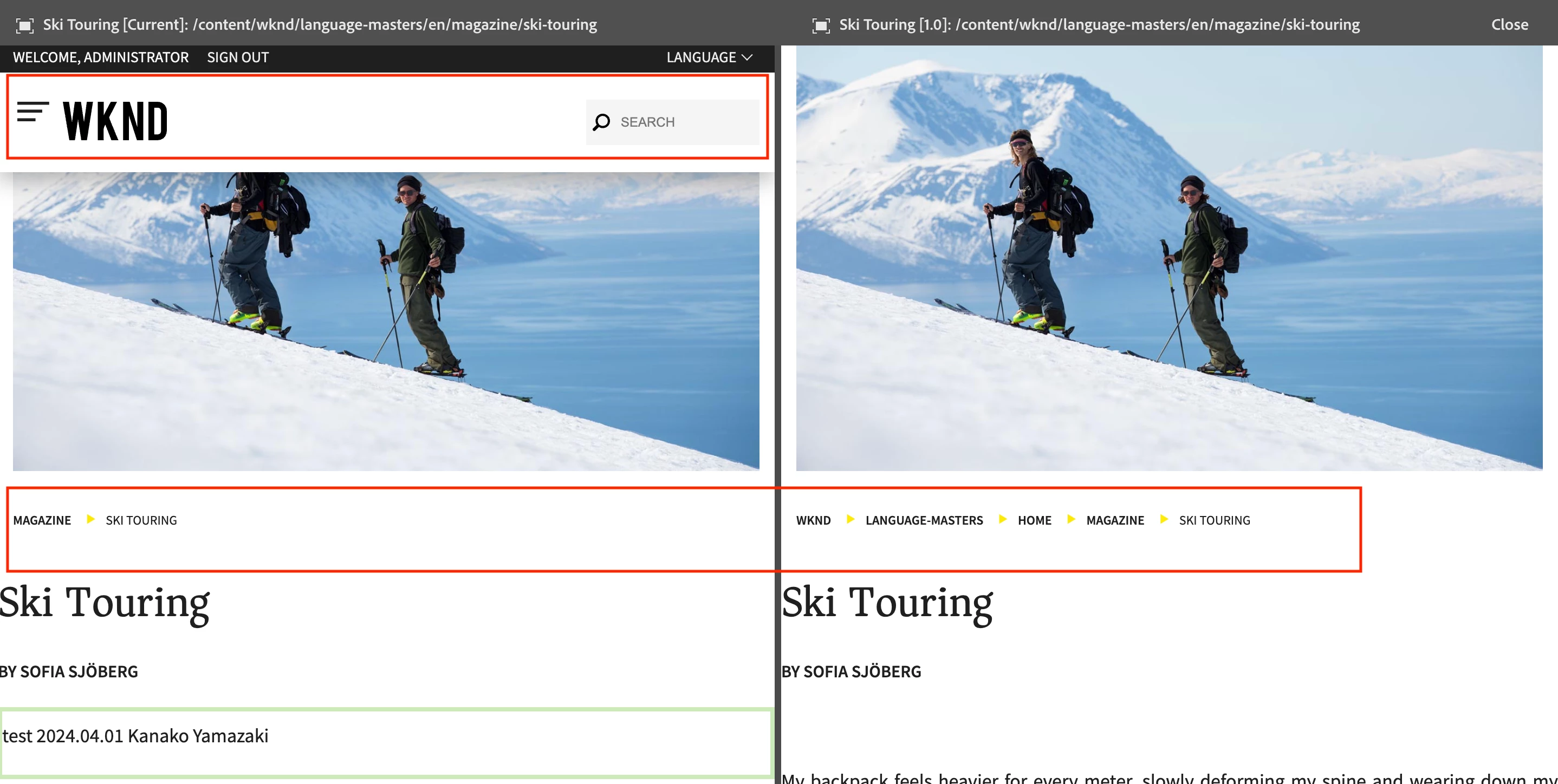Image resolution: width=1558 pixels, height=784 pixels.
Task: Click Magazine breadcrumb in right pane
Action: 1115,520
